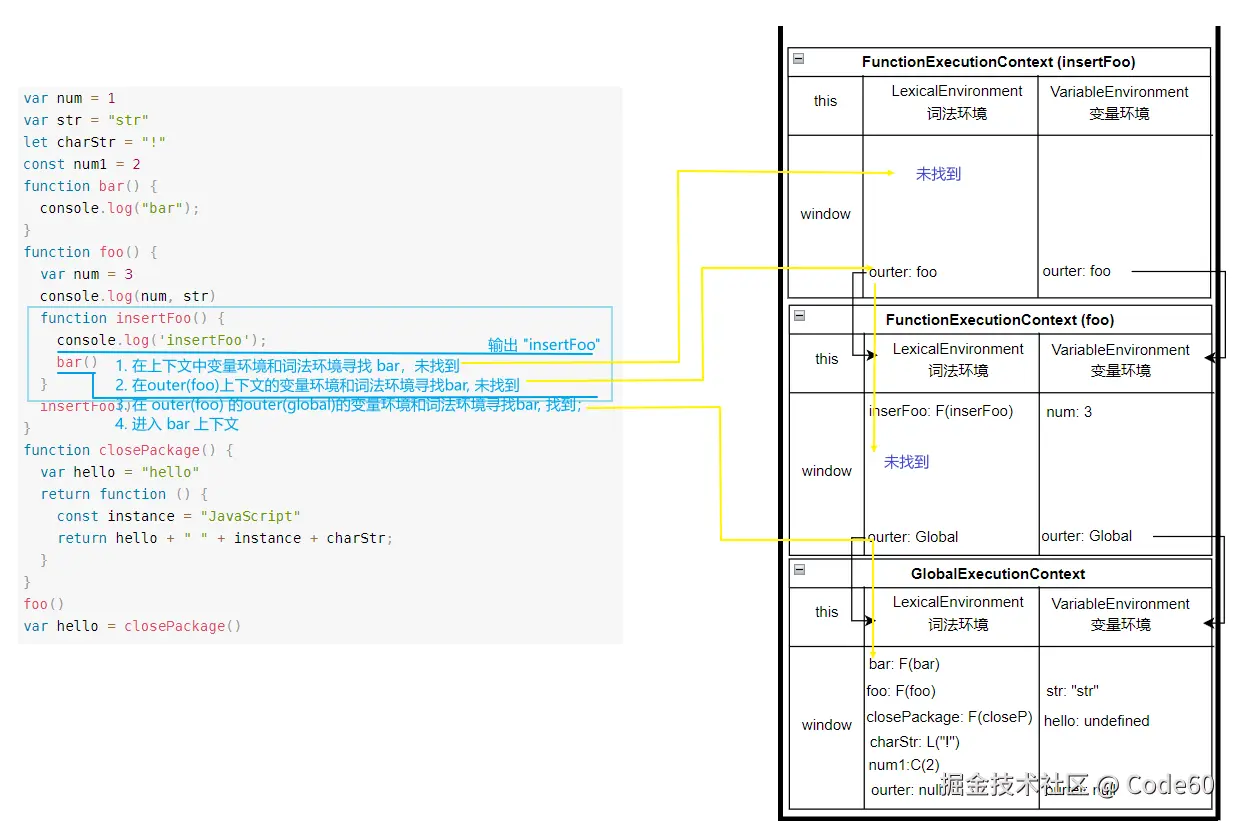1237x821 pixels.
Task: Click code line 'foo()' near the bottom
Action: (44, 604)
